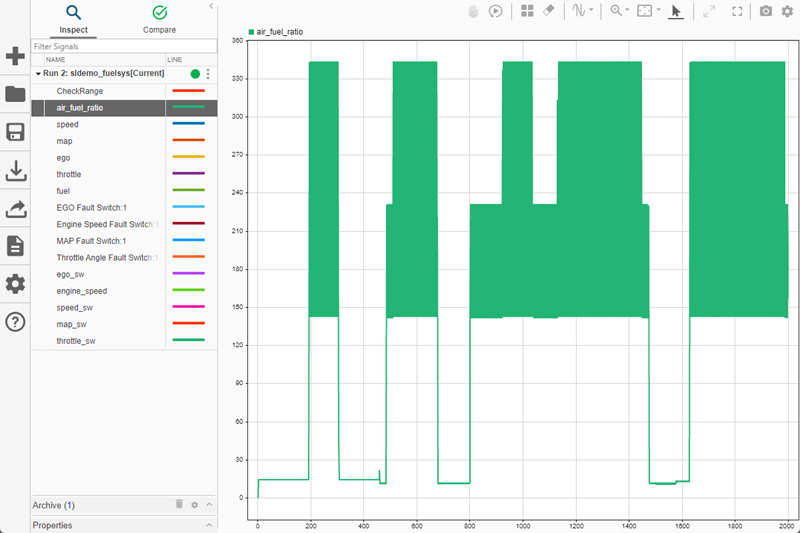800x533 pixels.
Task: Click the import download-arrow icon
Action: coord(16,171)
